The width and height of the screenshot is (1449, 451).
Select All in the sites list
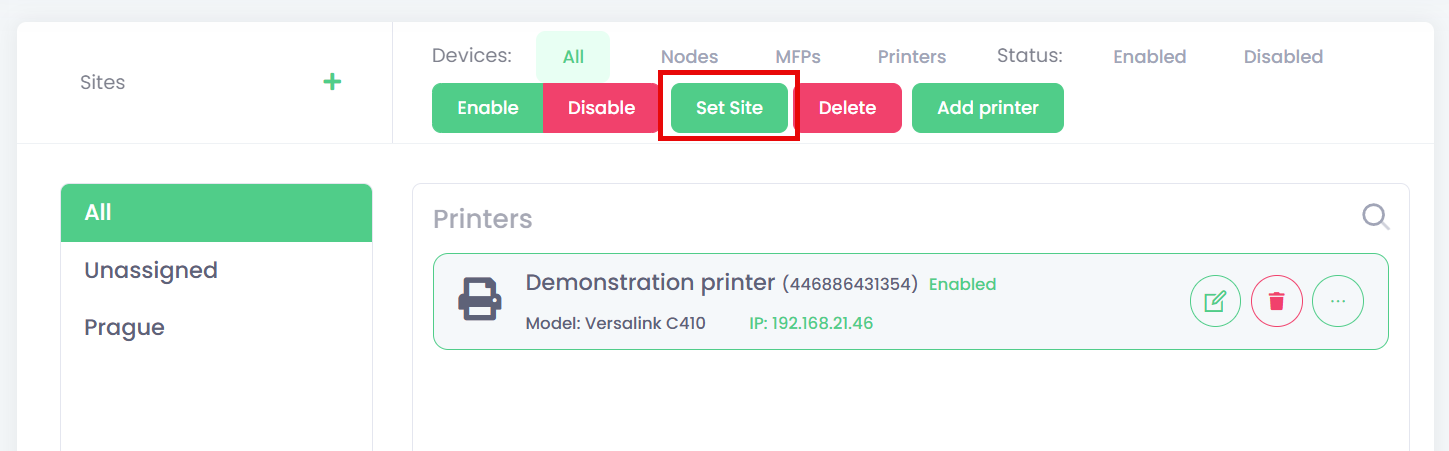click(216, 213)
